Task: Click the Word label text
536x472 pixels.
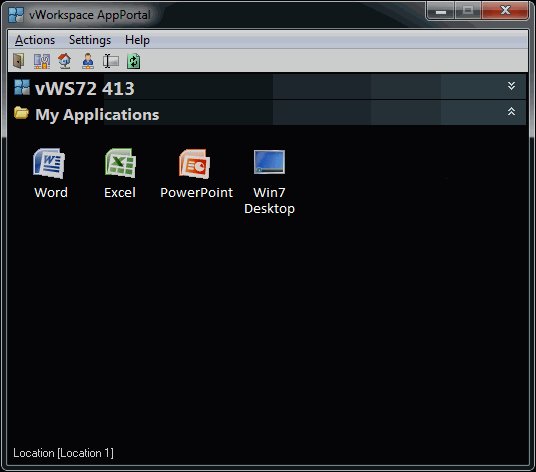Action: 51,192
